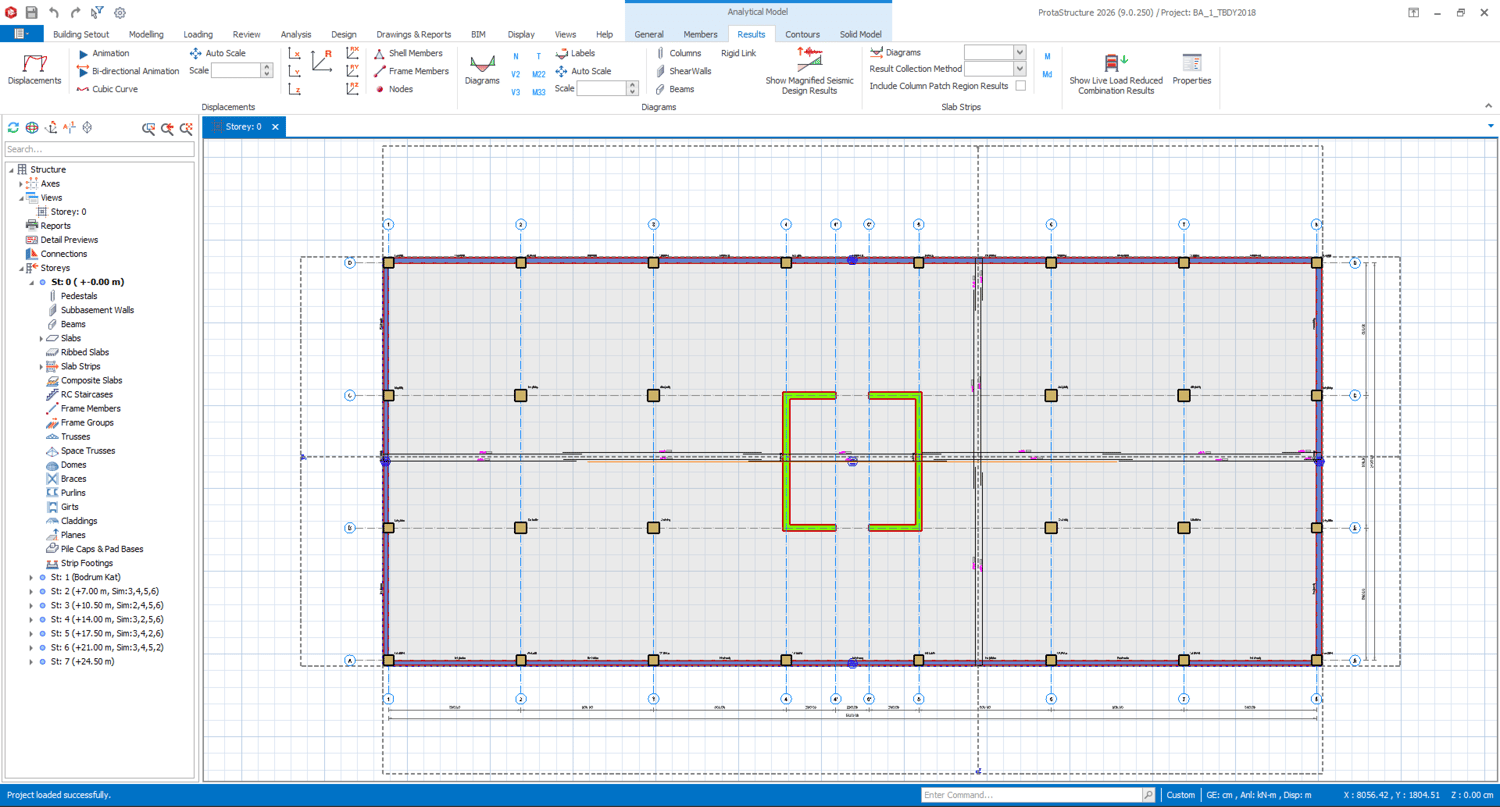
Task: Start the displacement Animation
Action: tap(103, 53)
